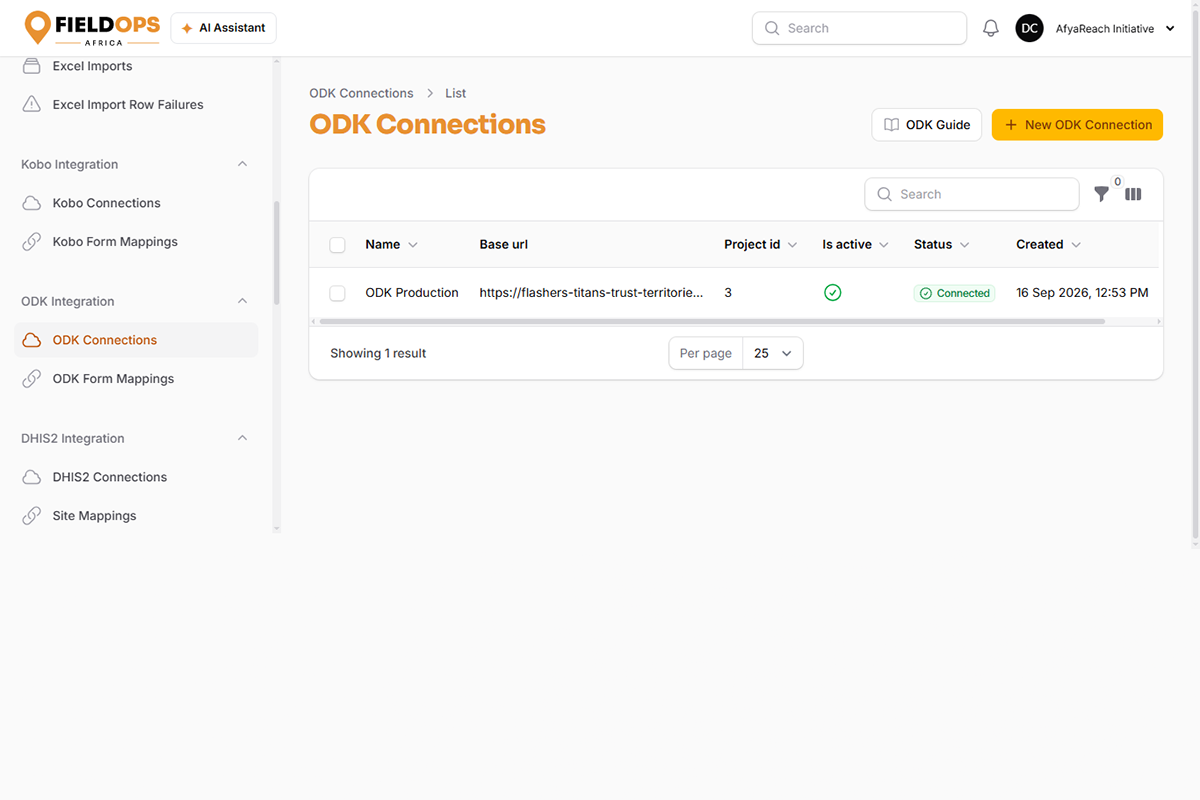
Task: Click the New ODK Connection button
Action: [1077, 125]
